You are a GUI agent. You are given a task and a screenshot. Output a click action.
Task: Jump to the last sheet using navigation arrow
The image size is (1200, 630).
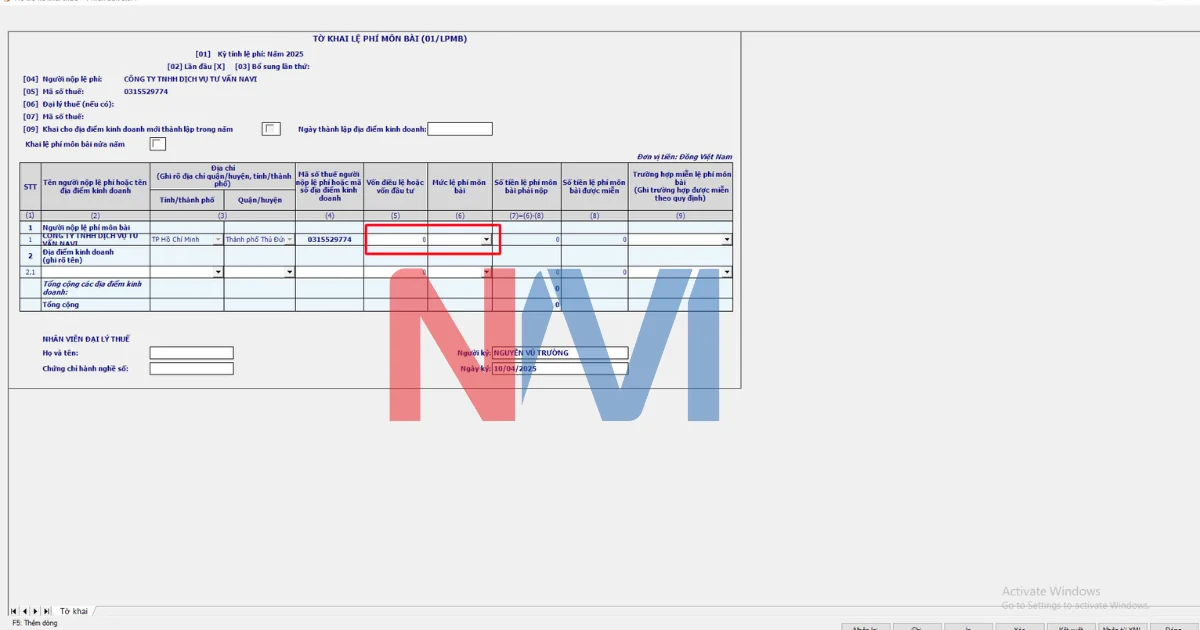pyautogui.click(x=47, y=611)
